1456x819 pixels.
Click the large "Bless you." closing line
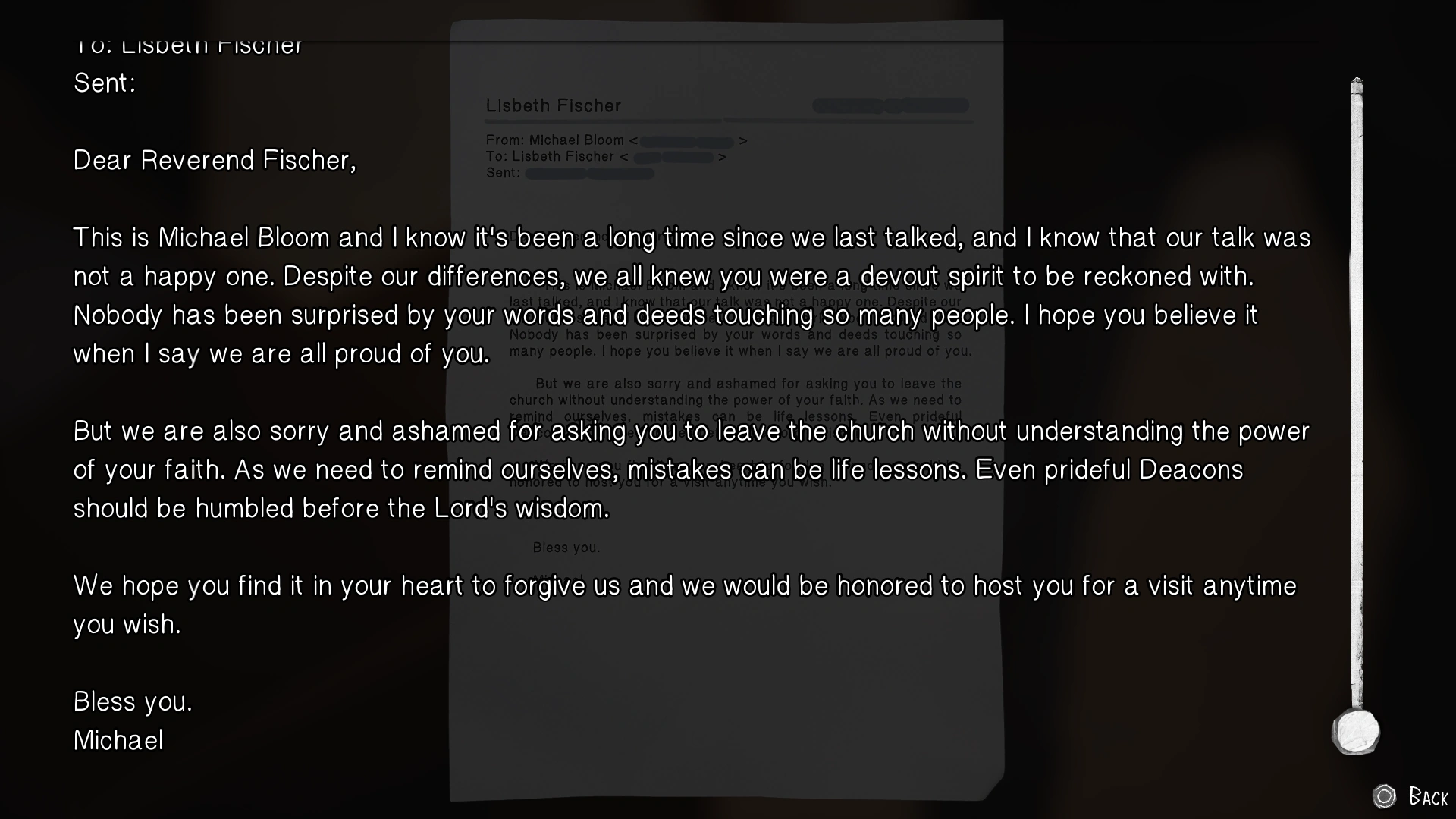[133, 702]
